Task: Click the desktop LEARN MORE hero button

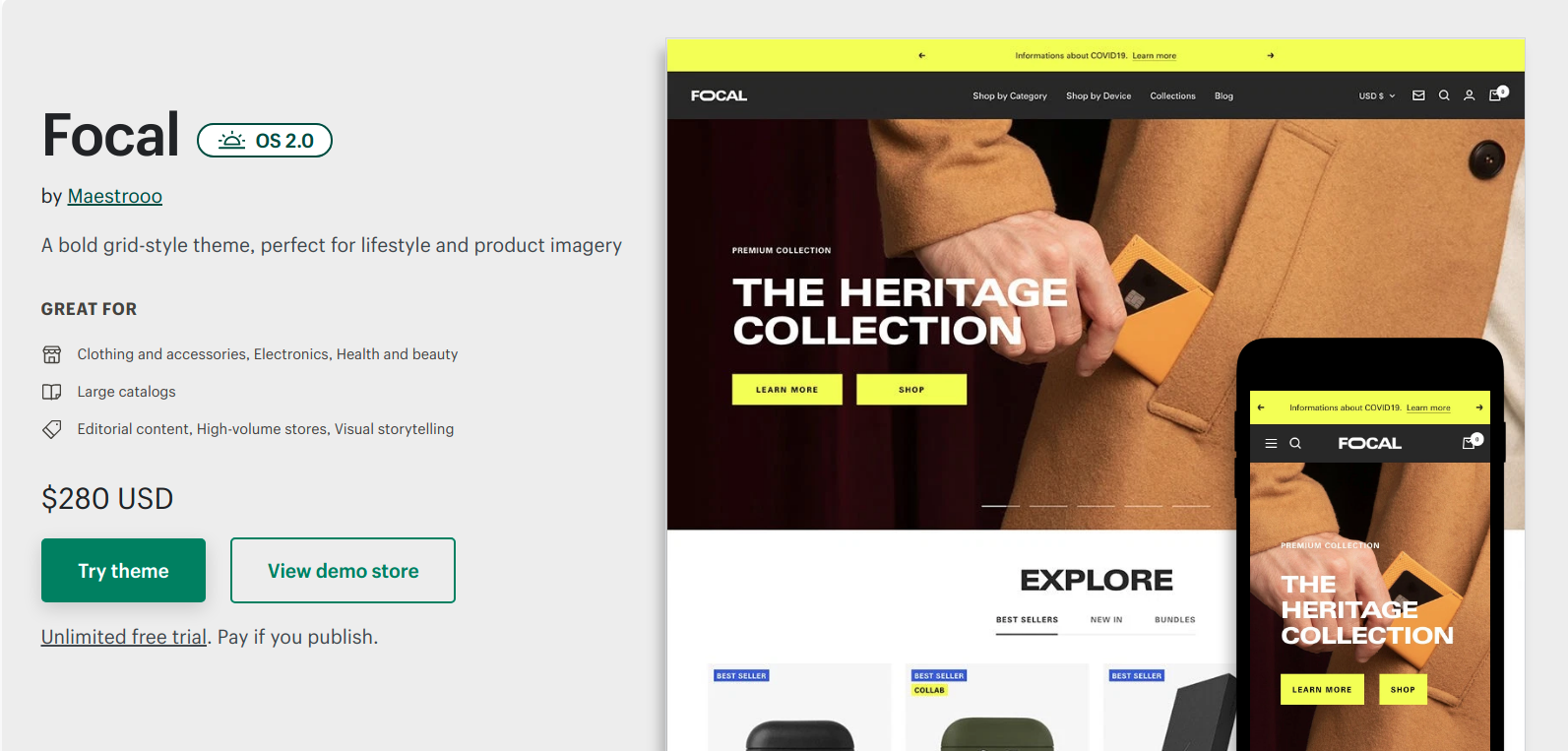Action: click(x=787, y=389)
